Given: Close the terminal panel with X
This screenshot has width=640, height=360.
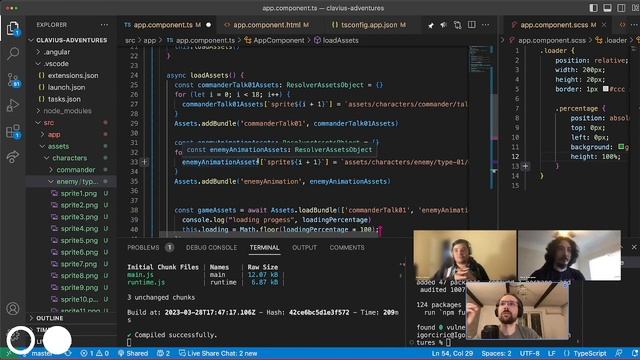Looking at the screenshot, I should click(x=634, y=247).
